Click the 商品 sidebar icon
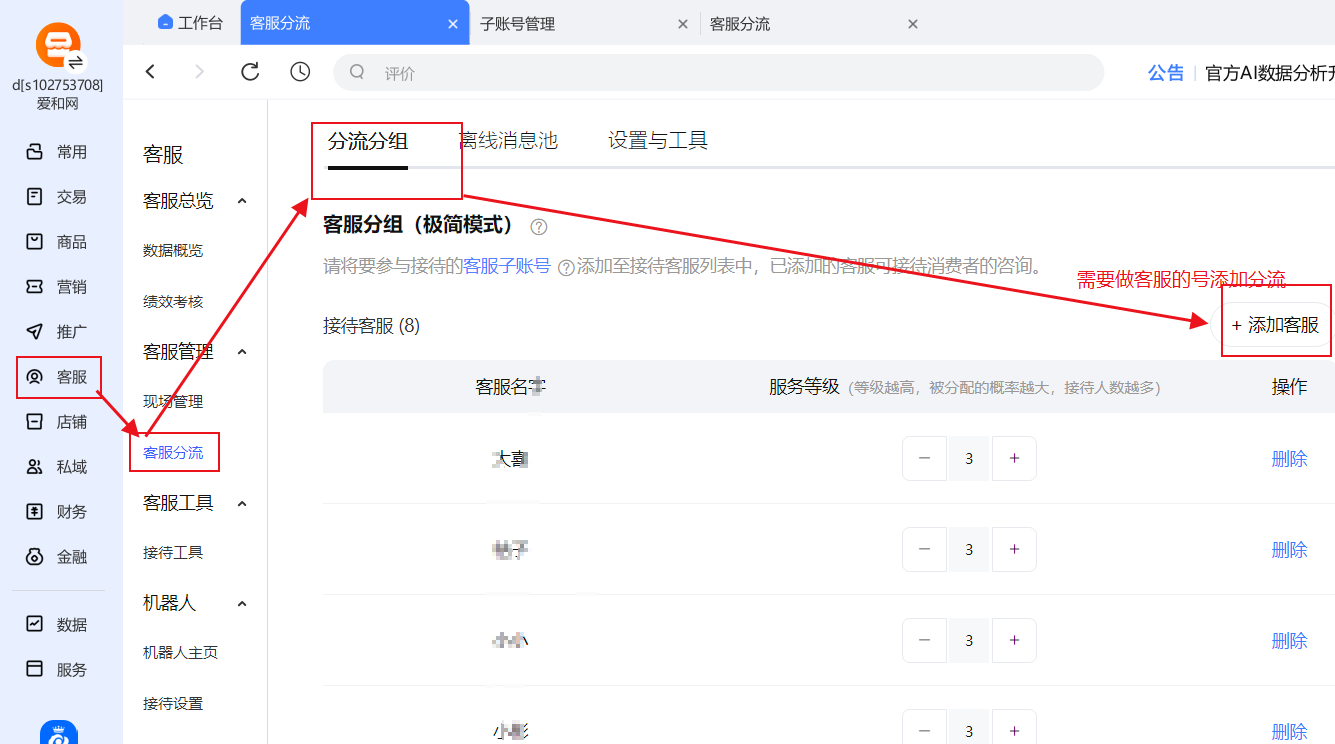This screenshot has height=744, width=1335. [35, 242]
